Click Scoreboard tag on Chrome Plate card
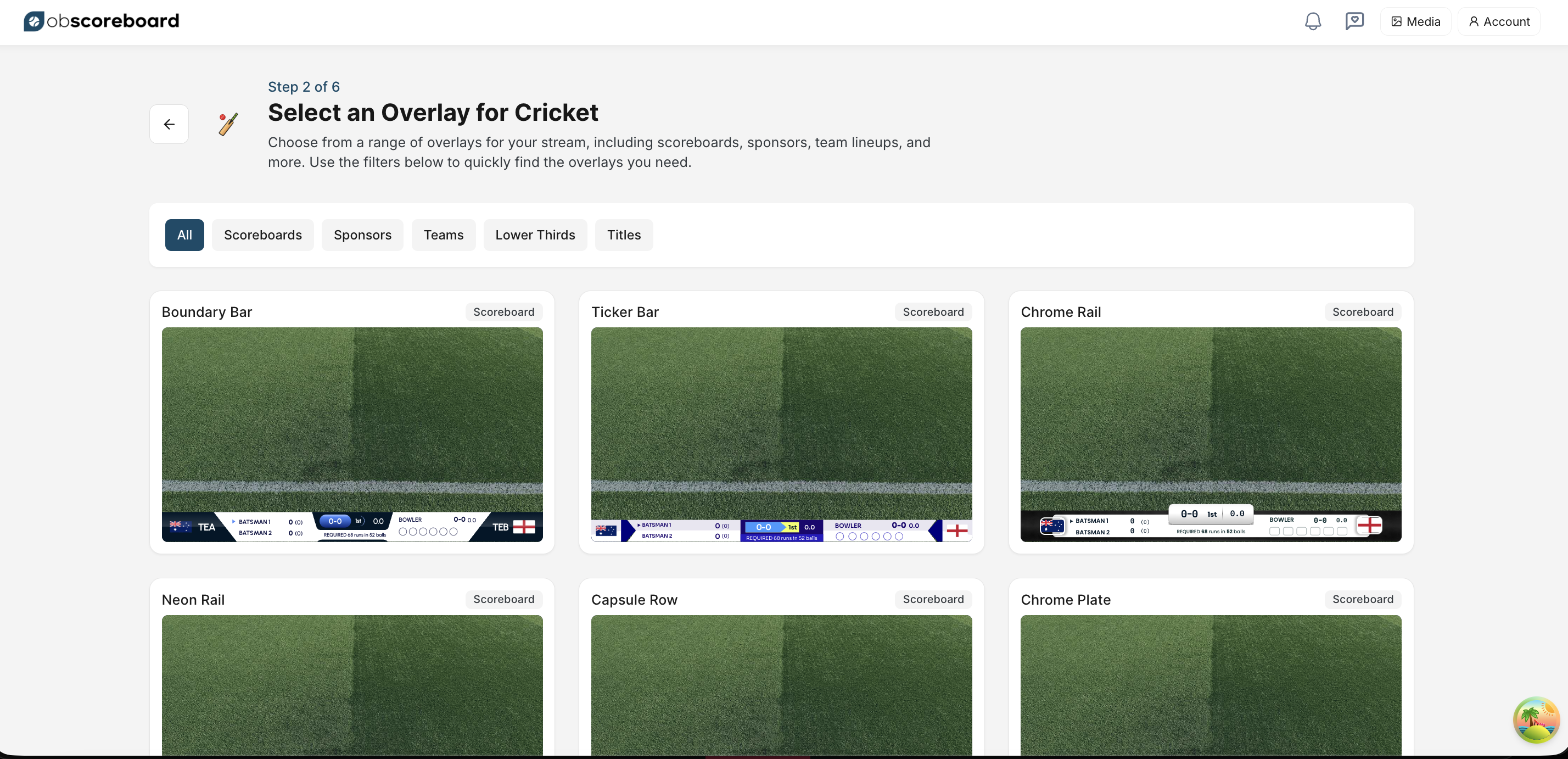This screenshot has width=1568, height=759. click(1363, 600)
